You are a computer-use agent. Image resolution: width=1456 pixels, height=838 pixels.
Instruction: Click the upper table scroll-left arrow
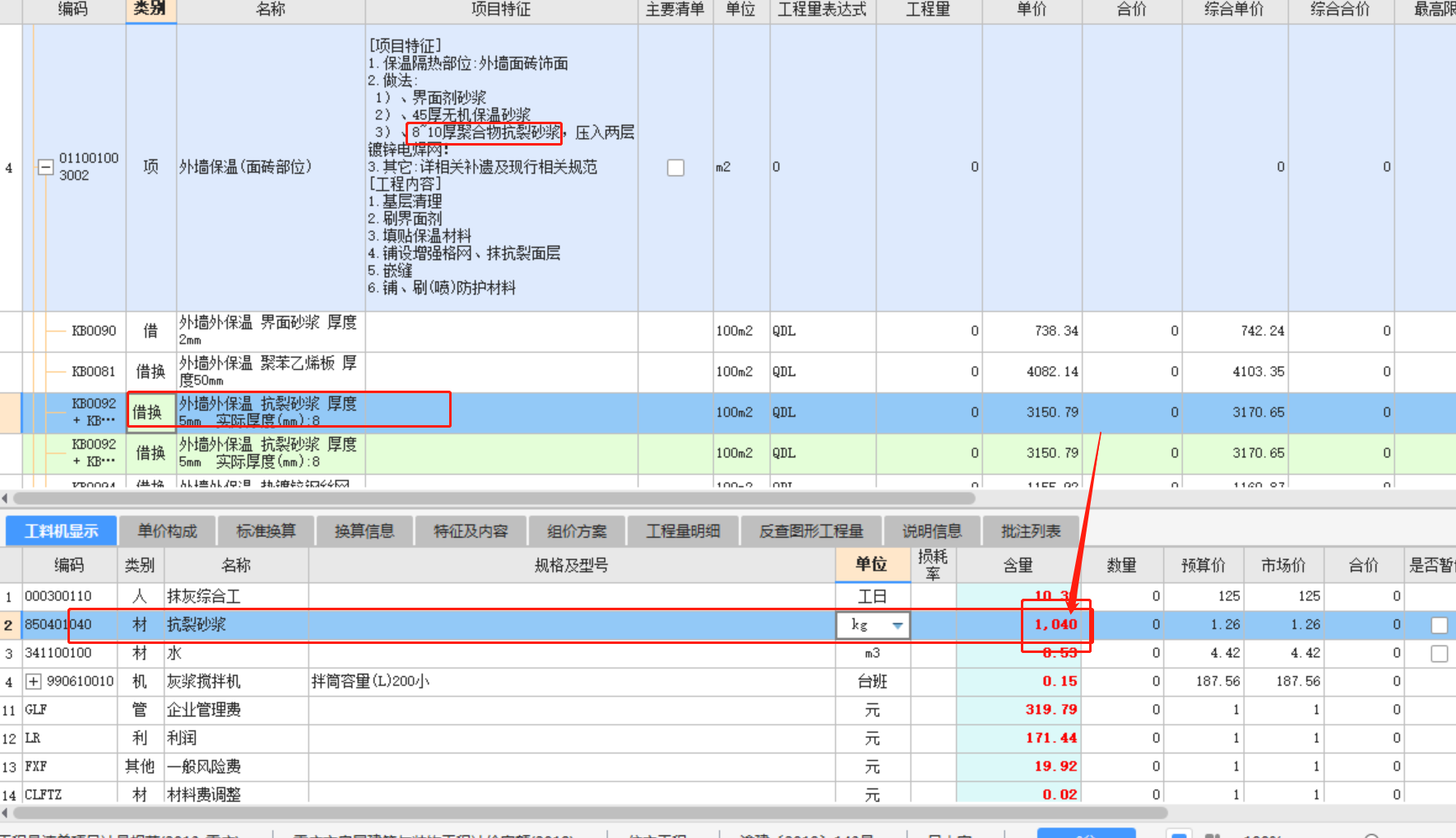(x=5, y=498)
